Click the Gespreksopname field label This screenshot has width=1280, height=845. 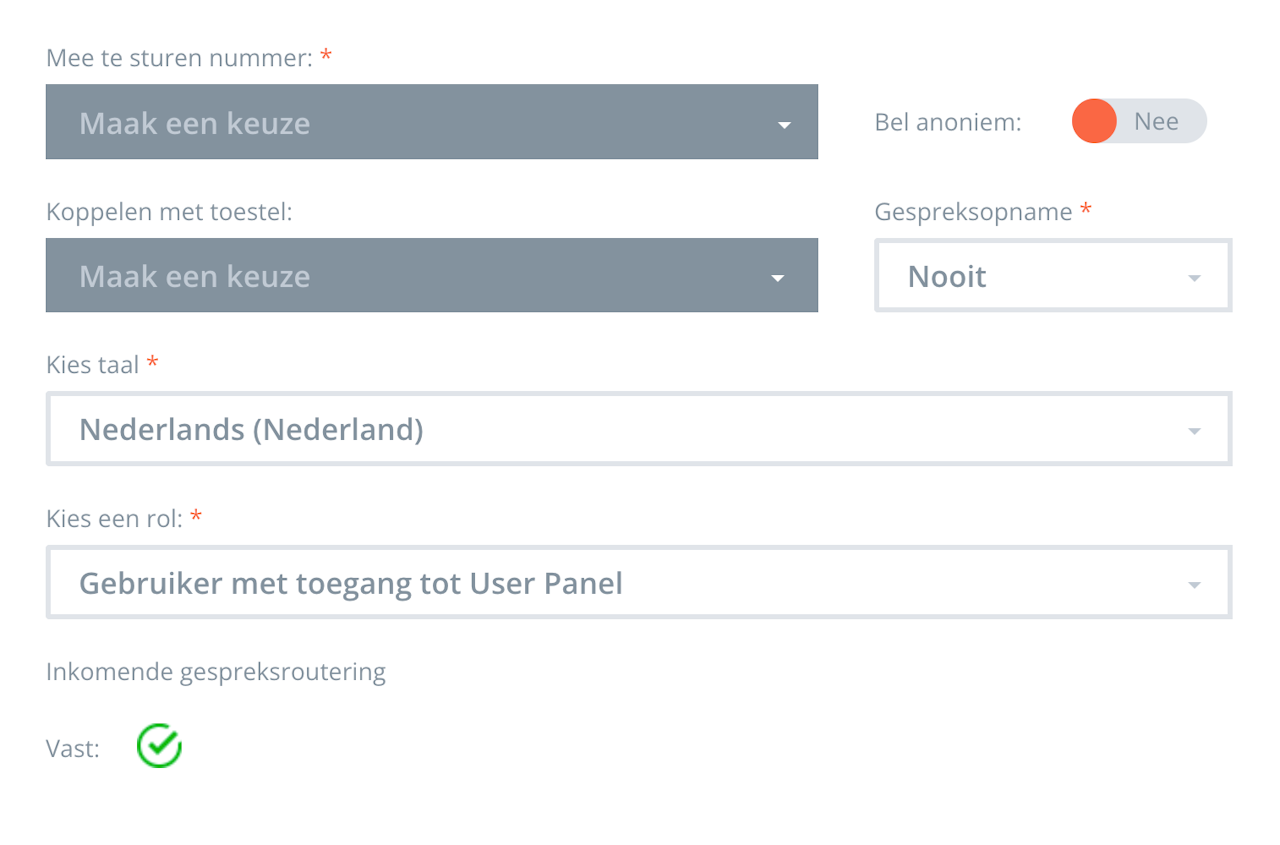(973, 211)
